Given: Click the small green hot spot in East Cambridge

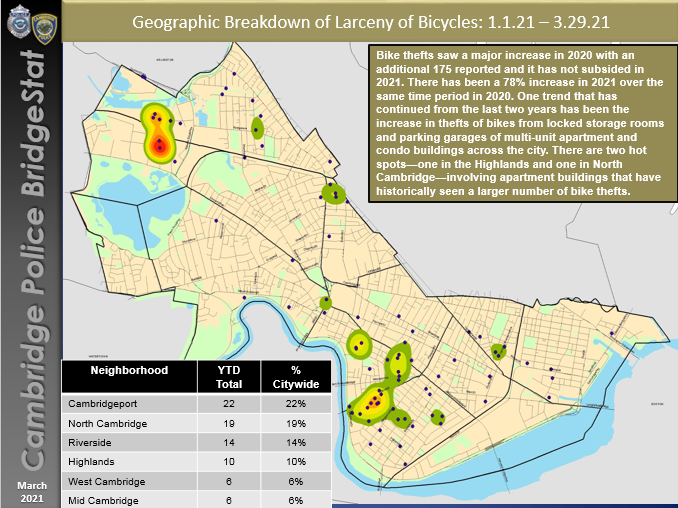Looking at the screenshot, I should coord(497,351).
